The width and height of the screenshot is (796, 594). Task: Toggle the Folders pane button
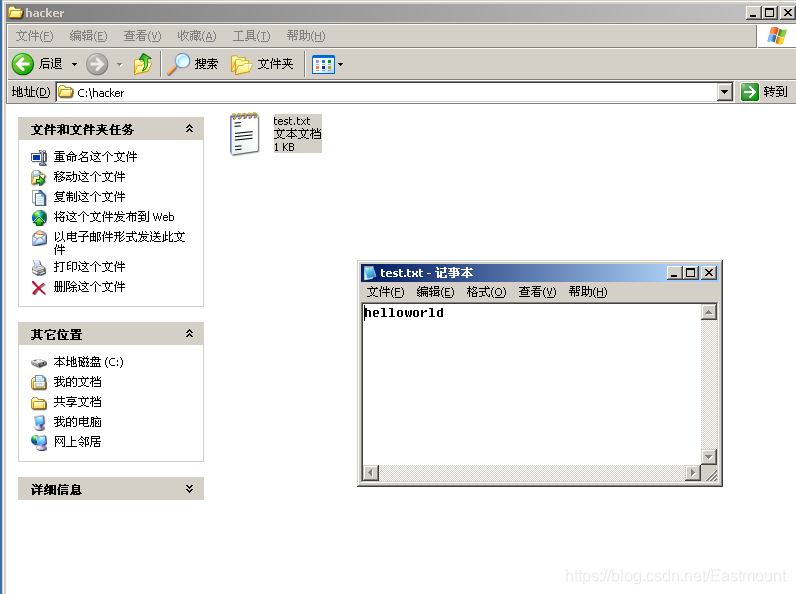coord(262,64)
